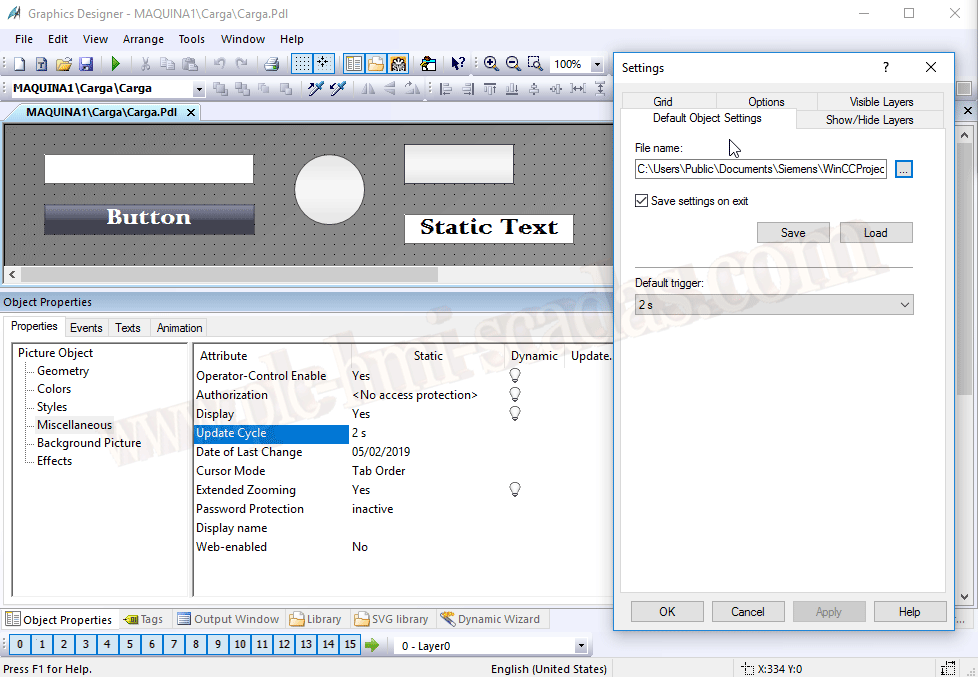Expand the active layer dropdown showing 0 - Layer0
This screenshot has height=677, width=978.
pyautogui.click(x=580, y=646)
